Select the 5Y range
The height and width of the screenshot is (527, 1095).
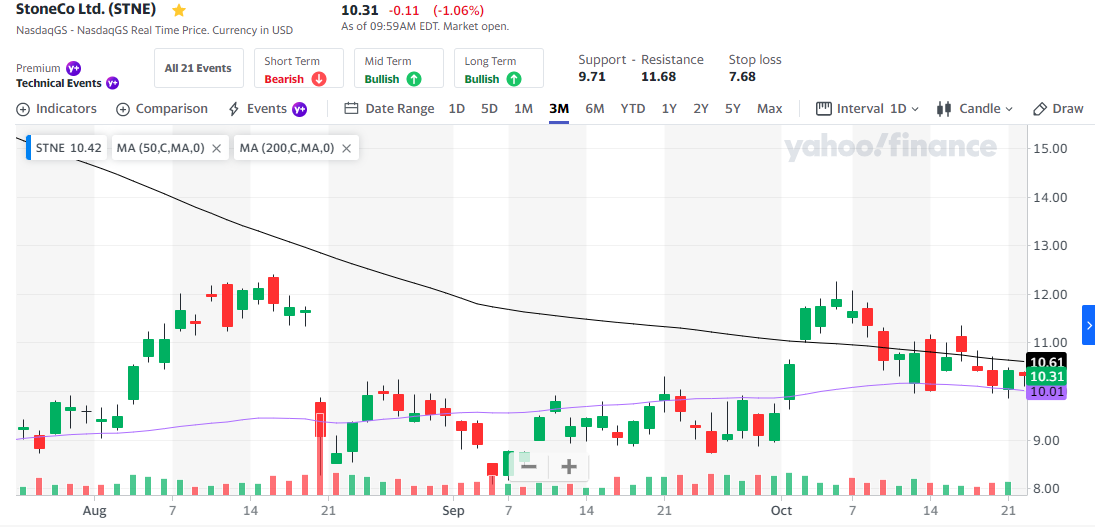[x=732, y=109]
